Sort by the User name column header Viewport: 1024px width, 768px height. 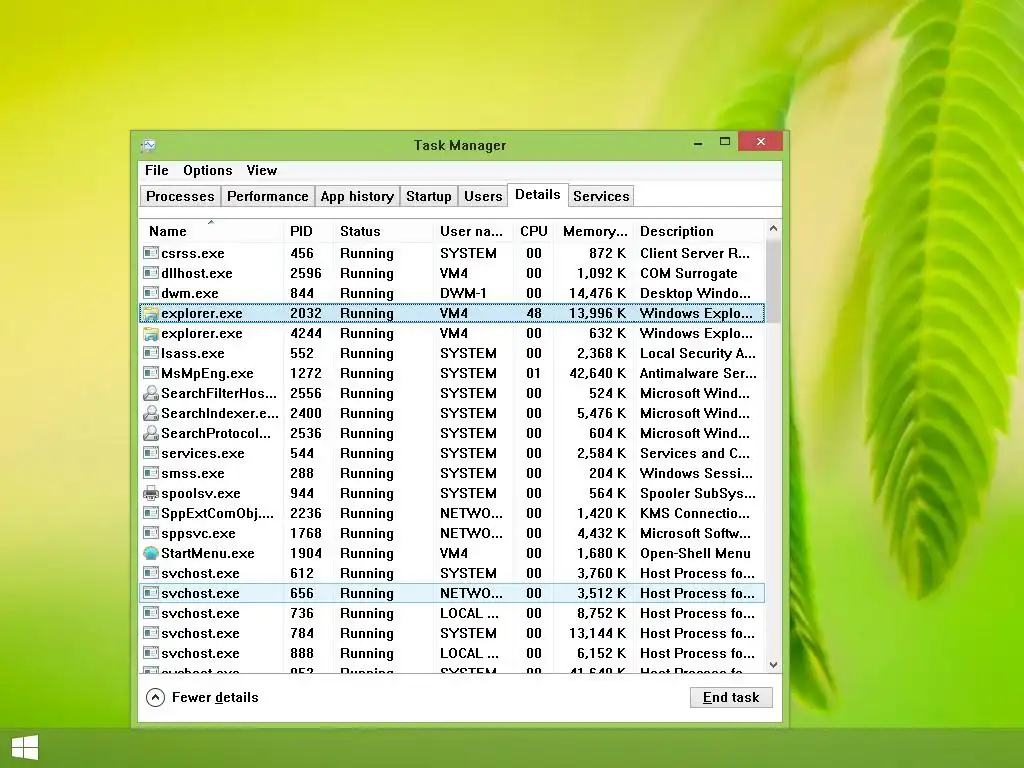[471, 231]
